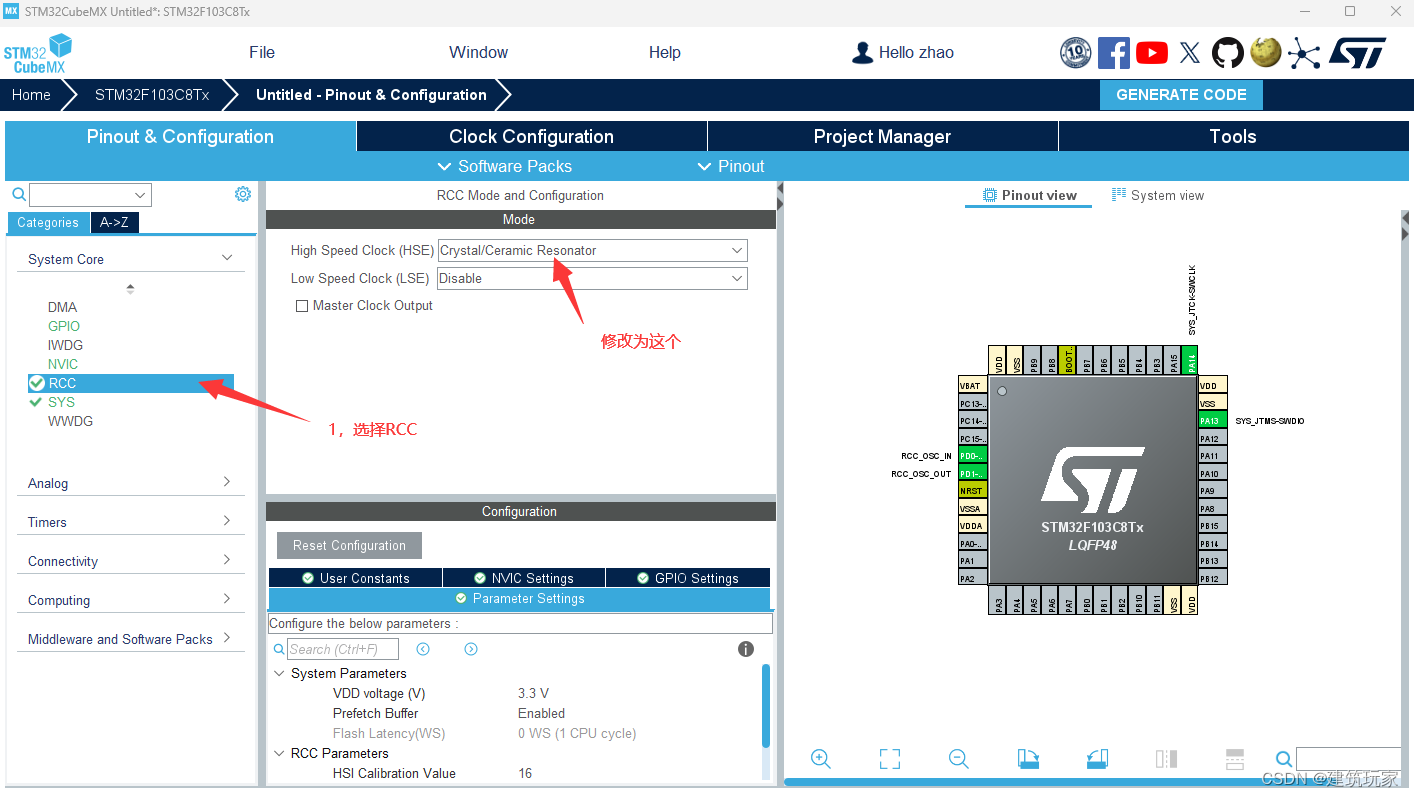Open the STM32CubeMX settings gear in sidebar
The height and width of the screenshot is (797, 1414).
tap(242, 193)
